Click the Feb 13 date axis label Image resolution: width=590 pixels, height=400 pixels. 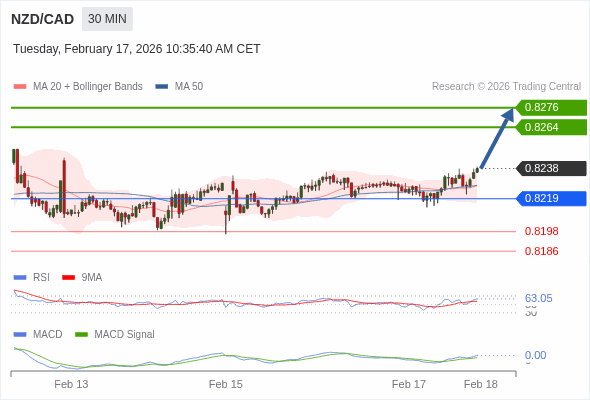click(x=71, y=384)
